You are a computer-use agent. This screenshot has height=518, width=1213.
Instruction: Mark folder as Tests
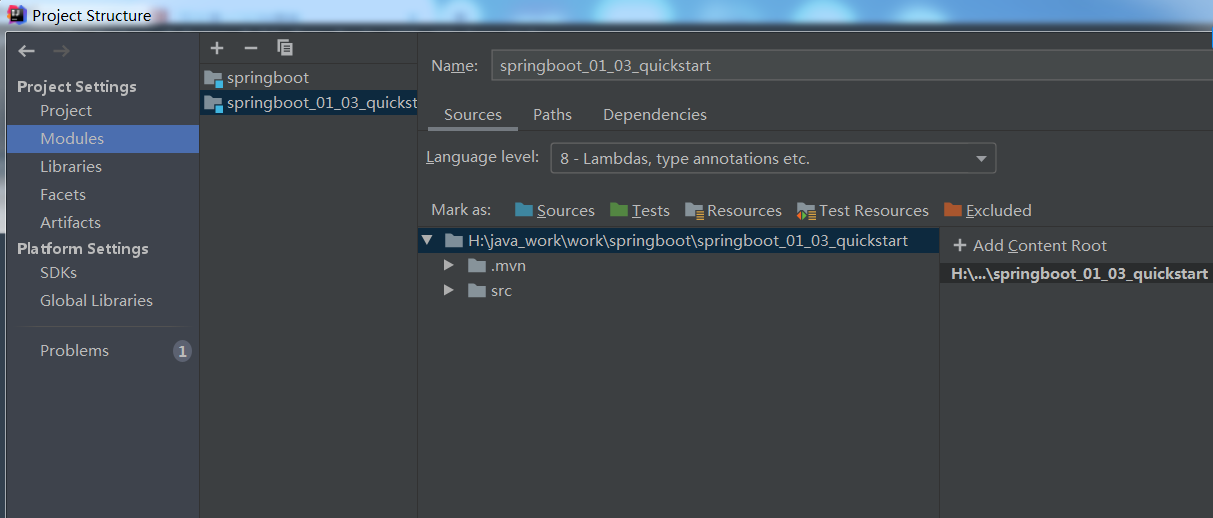[x=640, y=210]
